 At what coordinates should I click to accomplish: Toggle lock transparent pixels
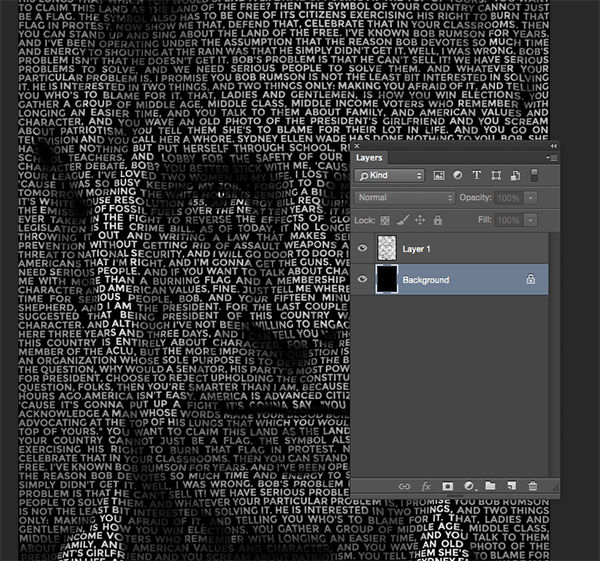click(385, 219)
